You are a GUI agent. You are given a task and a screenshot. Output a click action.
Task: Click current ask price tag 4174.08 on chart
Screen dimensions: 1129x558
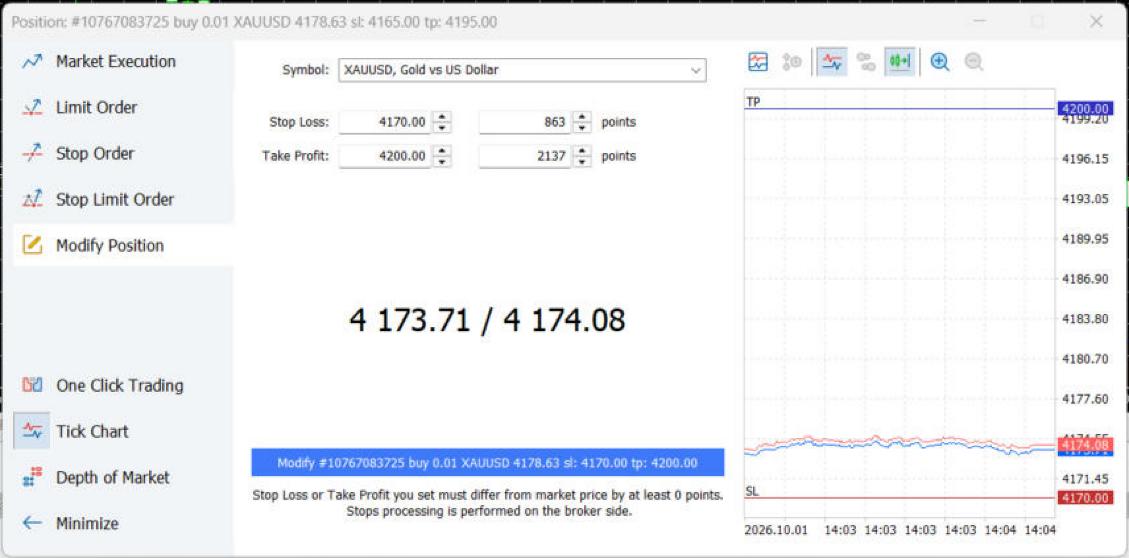(x=1084, y=445)
